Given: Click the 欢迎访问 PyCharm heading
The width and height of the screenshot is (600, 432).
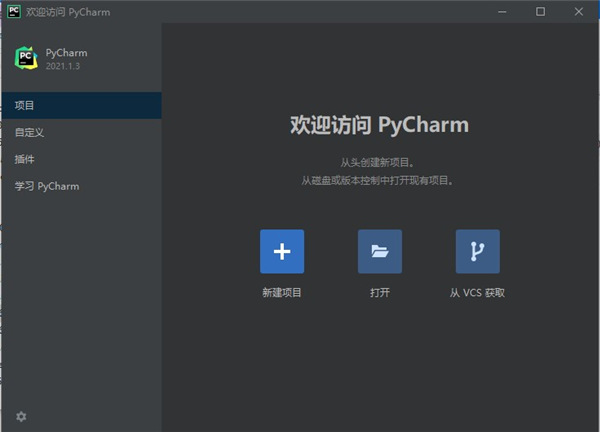Looking at the screenshot, I should point(379,125).
